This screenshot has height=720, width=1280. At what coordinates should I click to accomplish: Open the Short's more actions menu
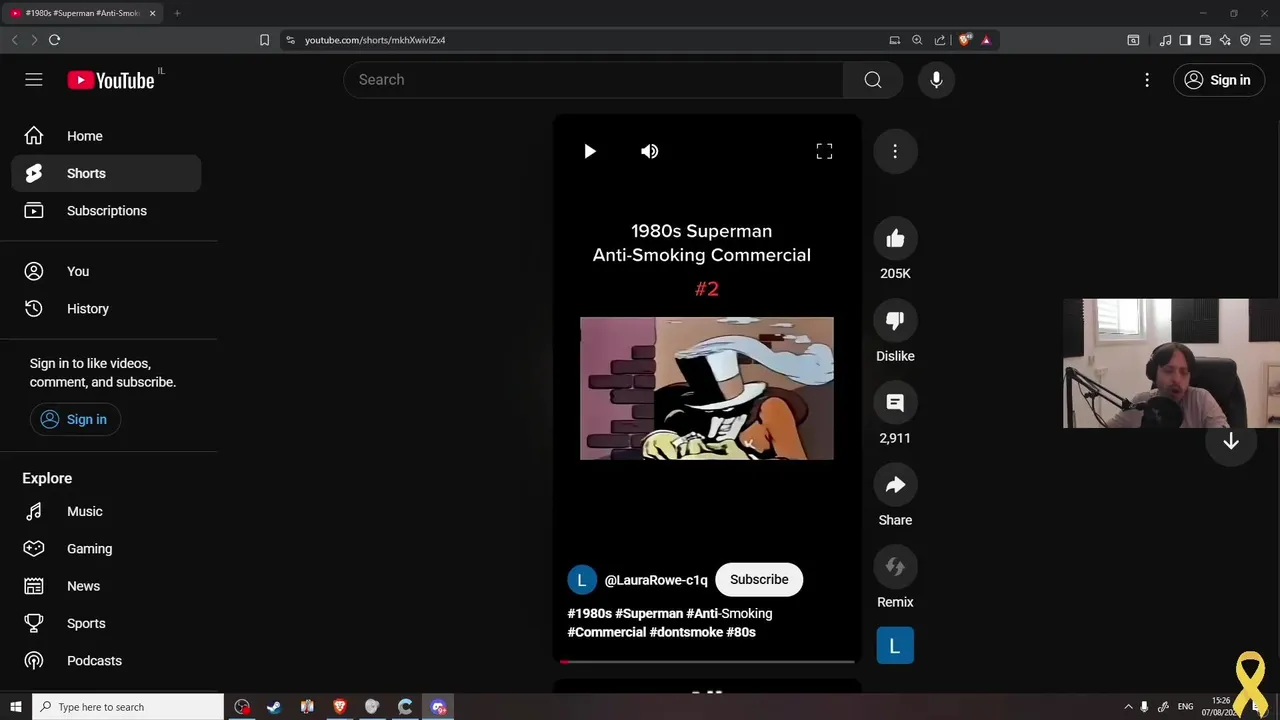pos(895,151)
